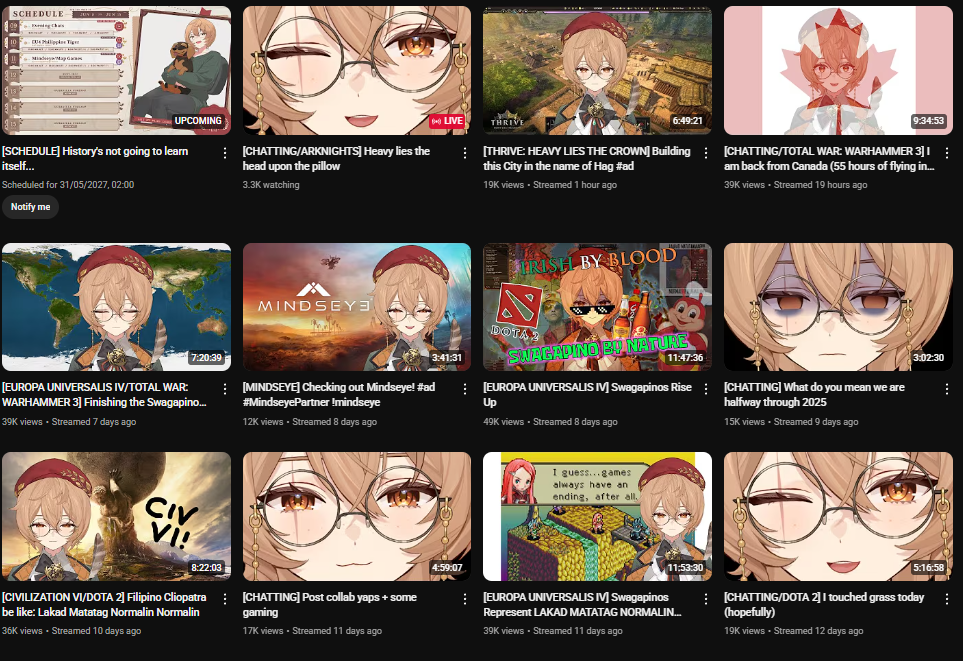The height and width of the screenshot is (661, 963).
Task: Open the three-dot menu for the back-from-Canada stream
Action: click(946, 153)
